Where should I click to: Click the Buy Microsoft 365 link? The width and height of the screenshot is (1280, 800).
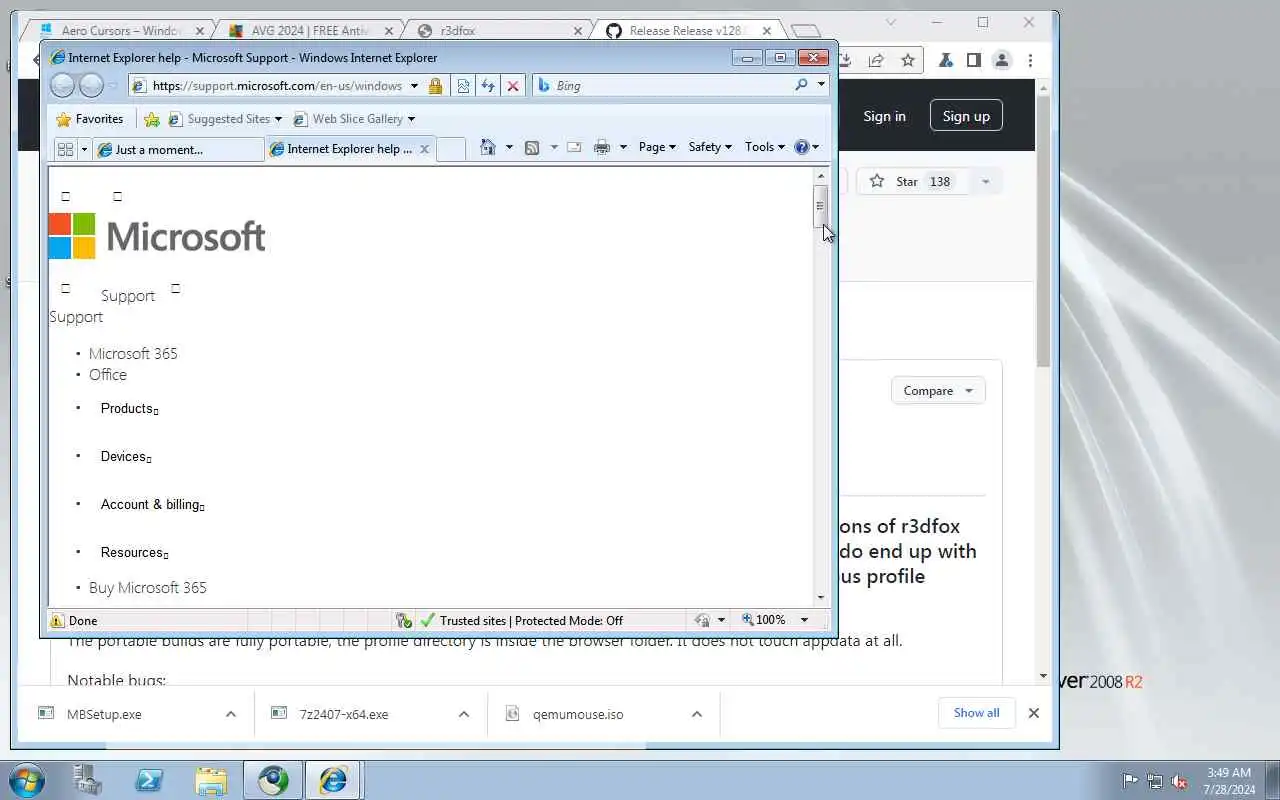[148, 588]
